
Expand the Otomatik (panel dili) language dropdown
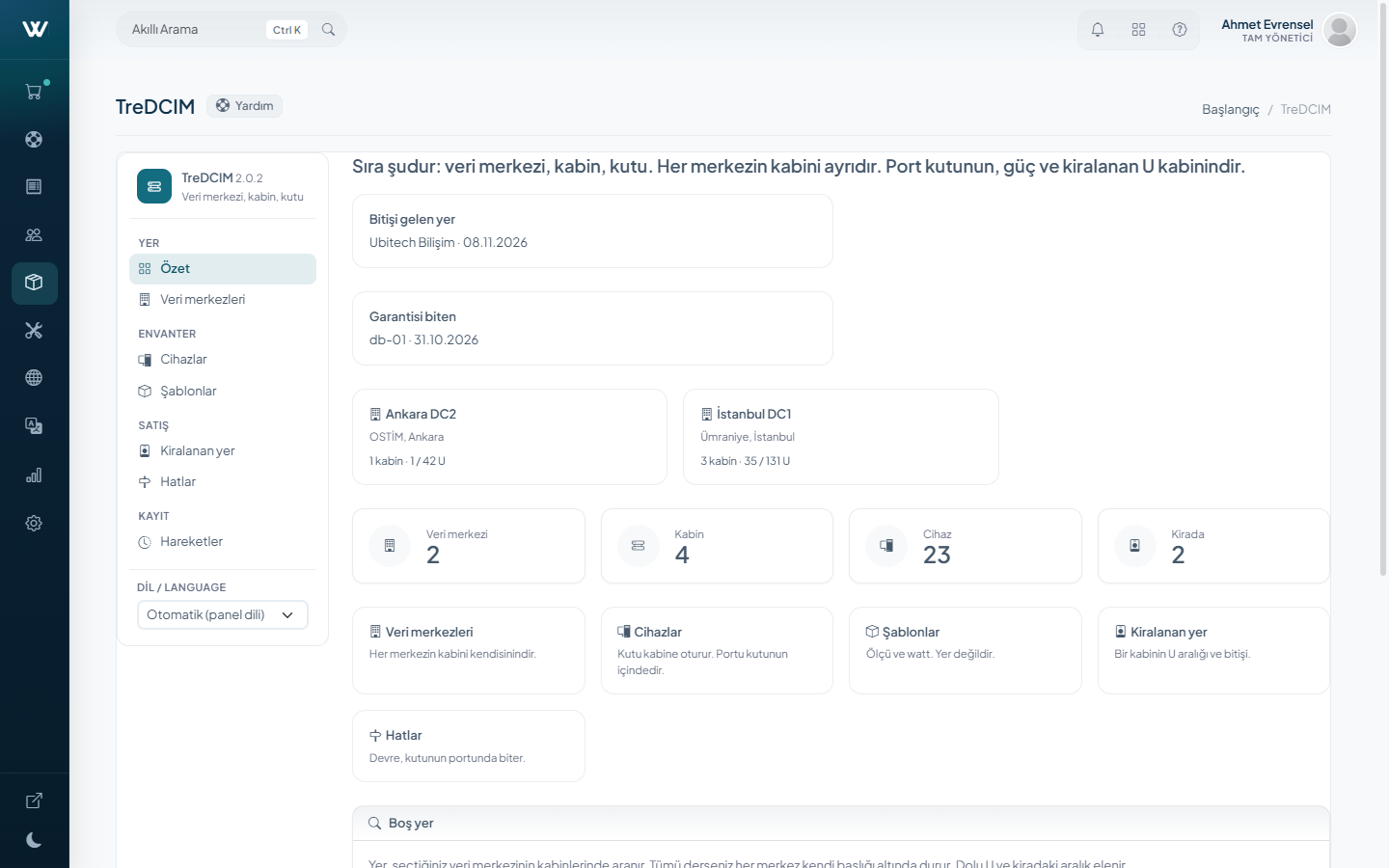223,614
